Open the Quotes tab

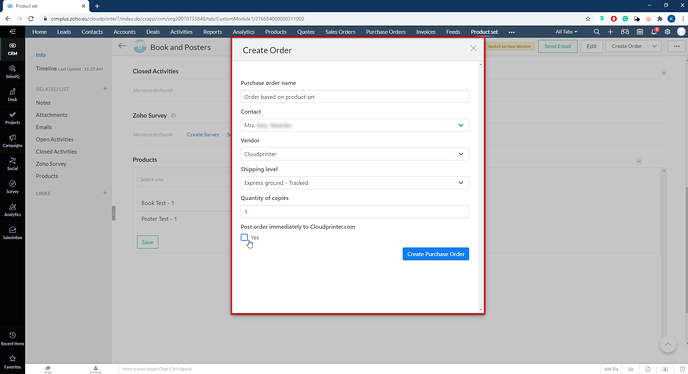point(306,32)
